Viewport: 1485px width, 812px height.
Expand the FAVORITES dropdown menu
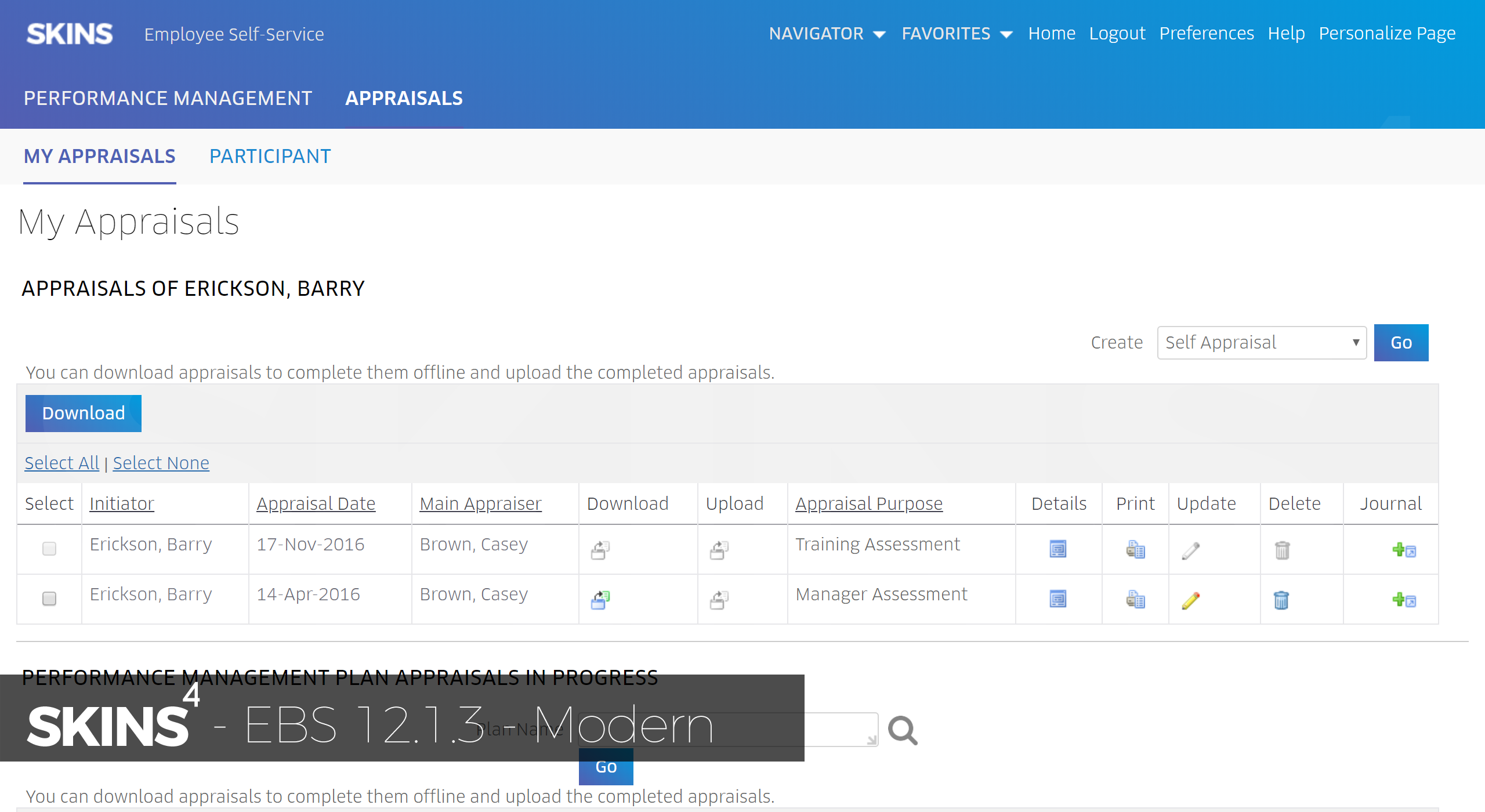957,34
